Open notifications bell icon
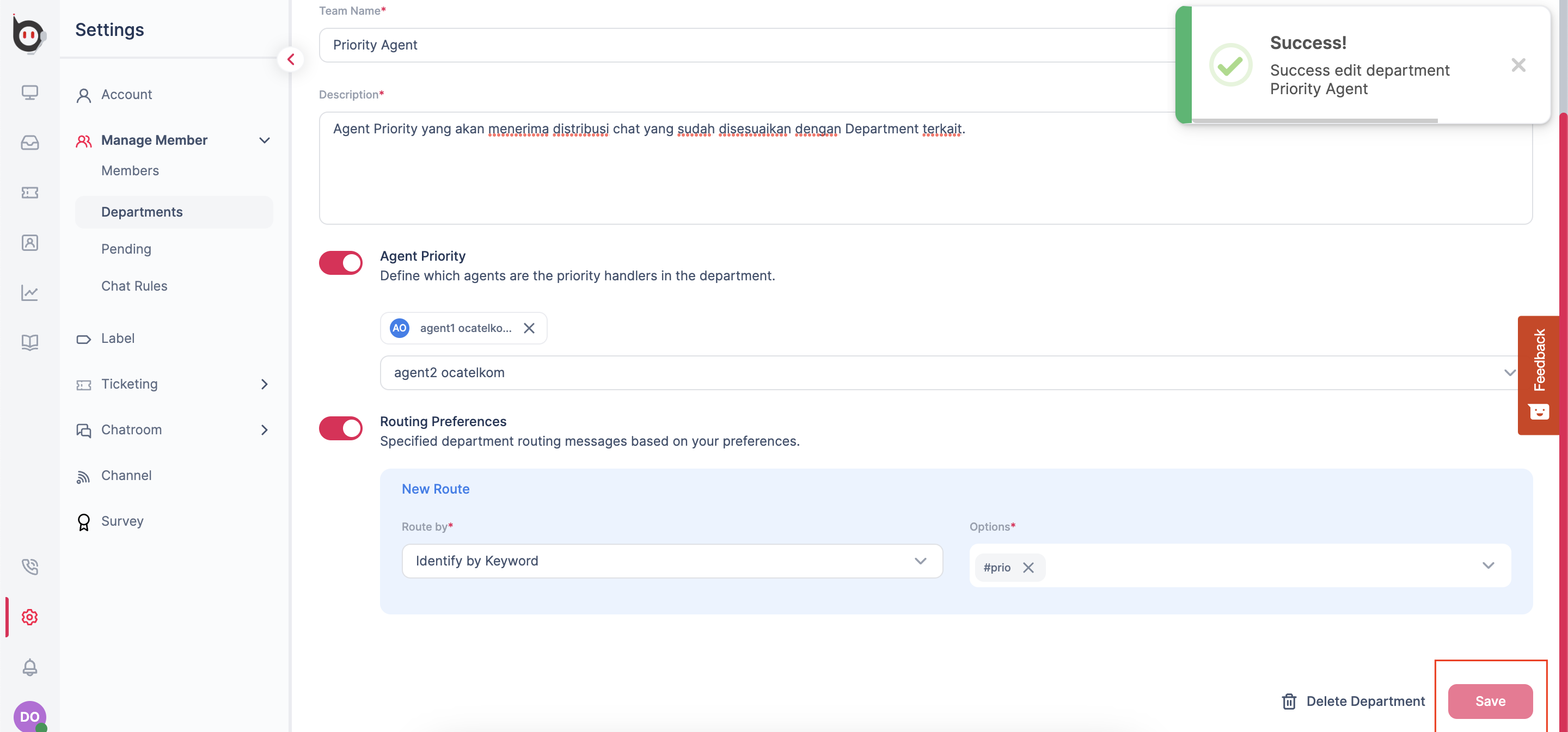Screen dimensions: 1568x732 pyautogui.click(x=29, y=667)
